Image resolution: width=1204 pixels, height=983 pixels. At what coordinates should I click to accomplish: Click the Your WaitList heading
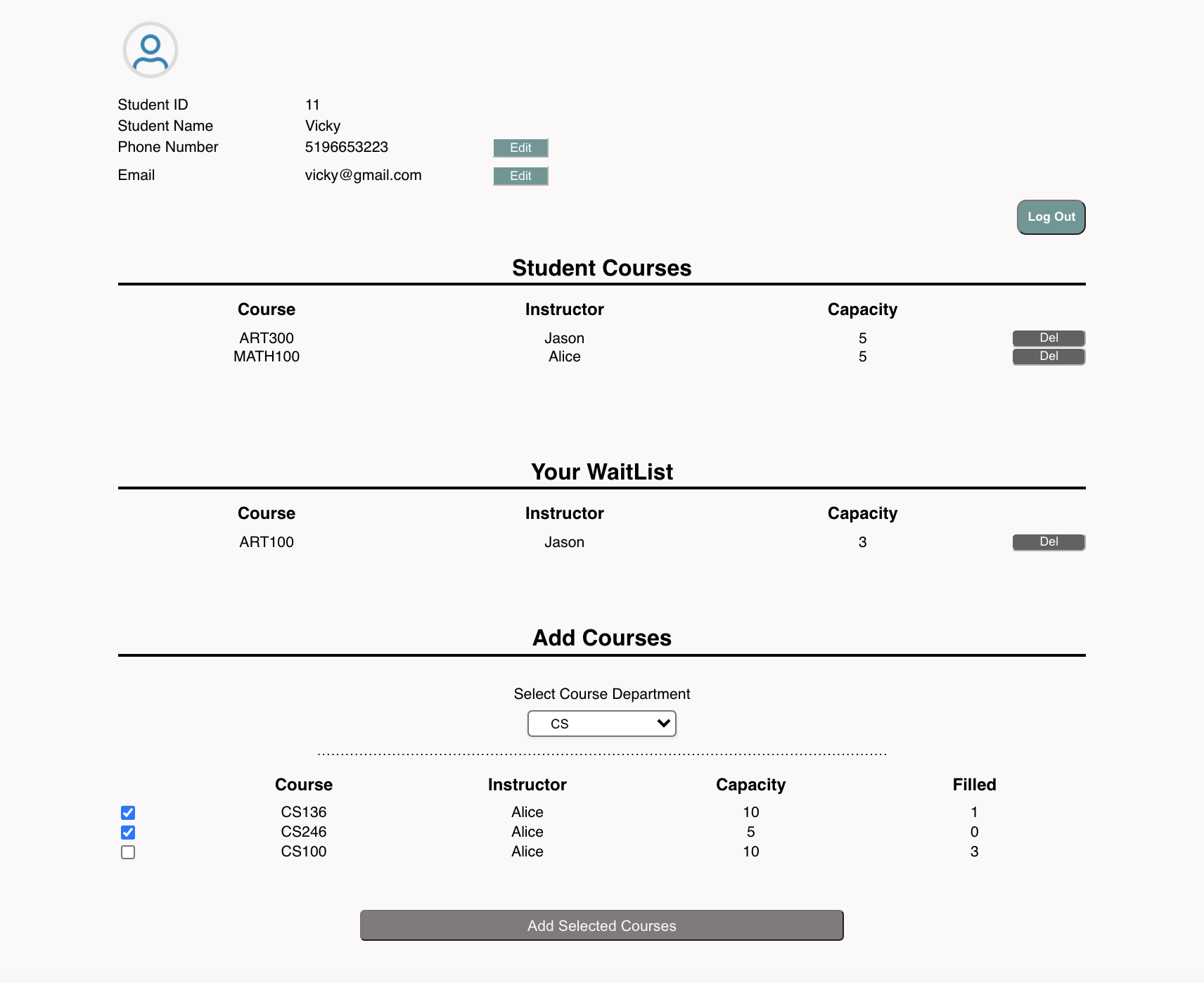[x=602, y=472]
